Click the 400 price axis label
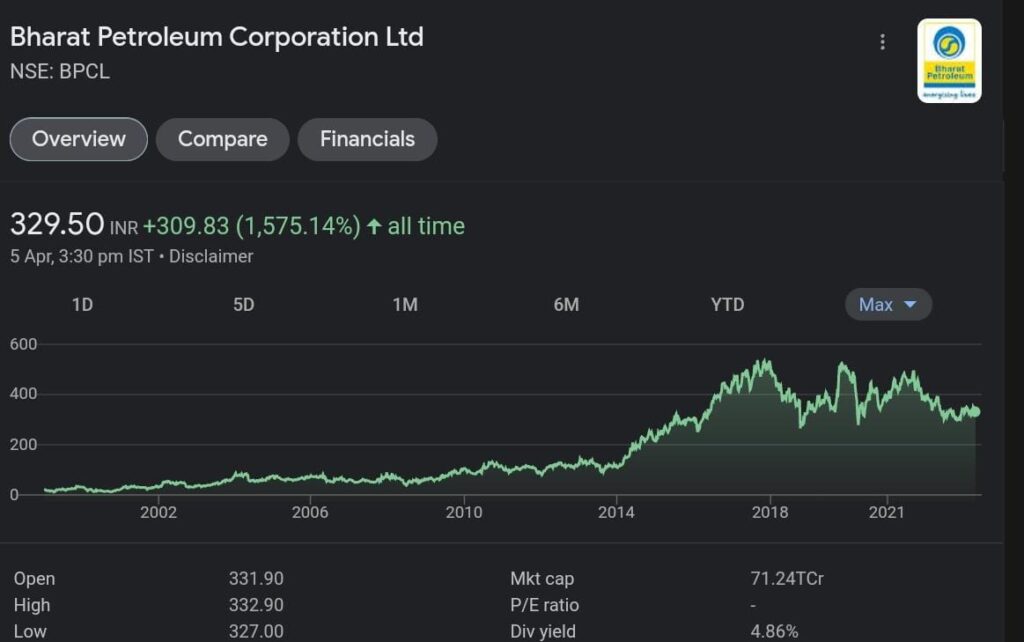 pos(24,394)
